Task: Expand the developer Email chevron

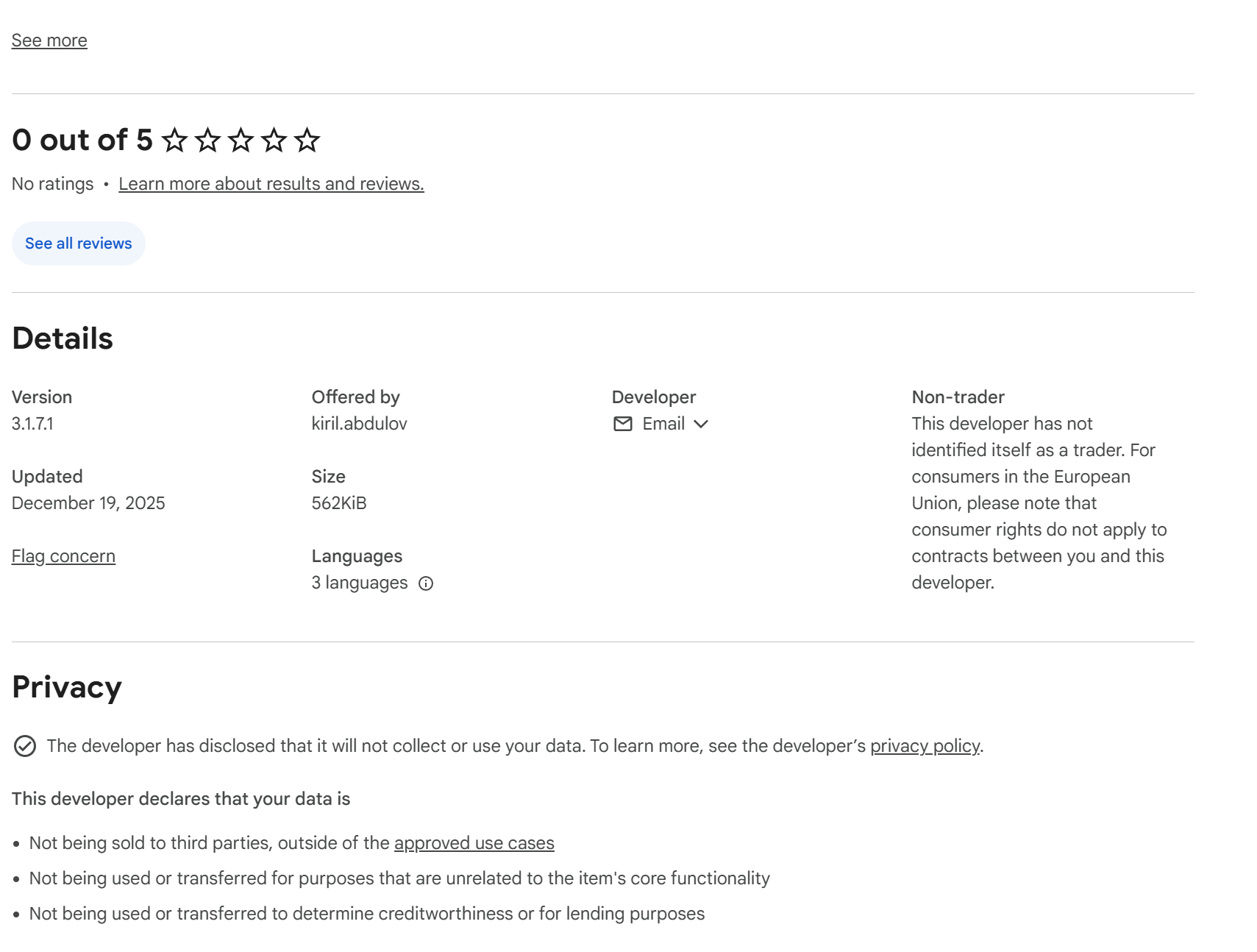Action: (x=701, y=424)
